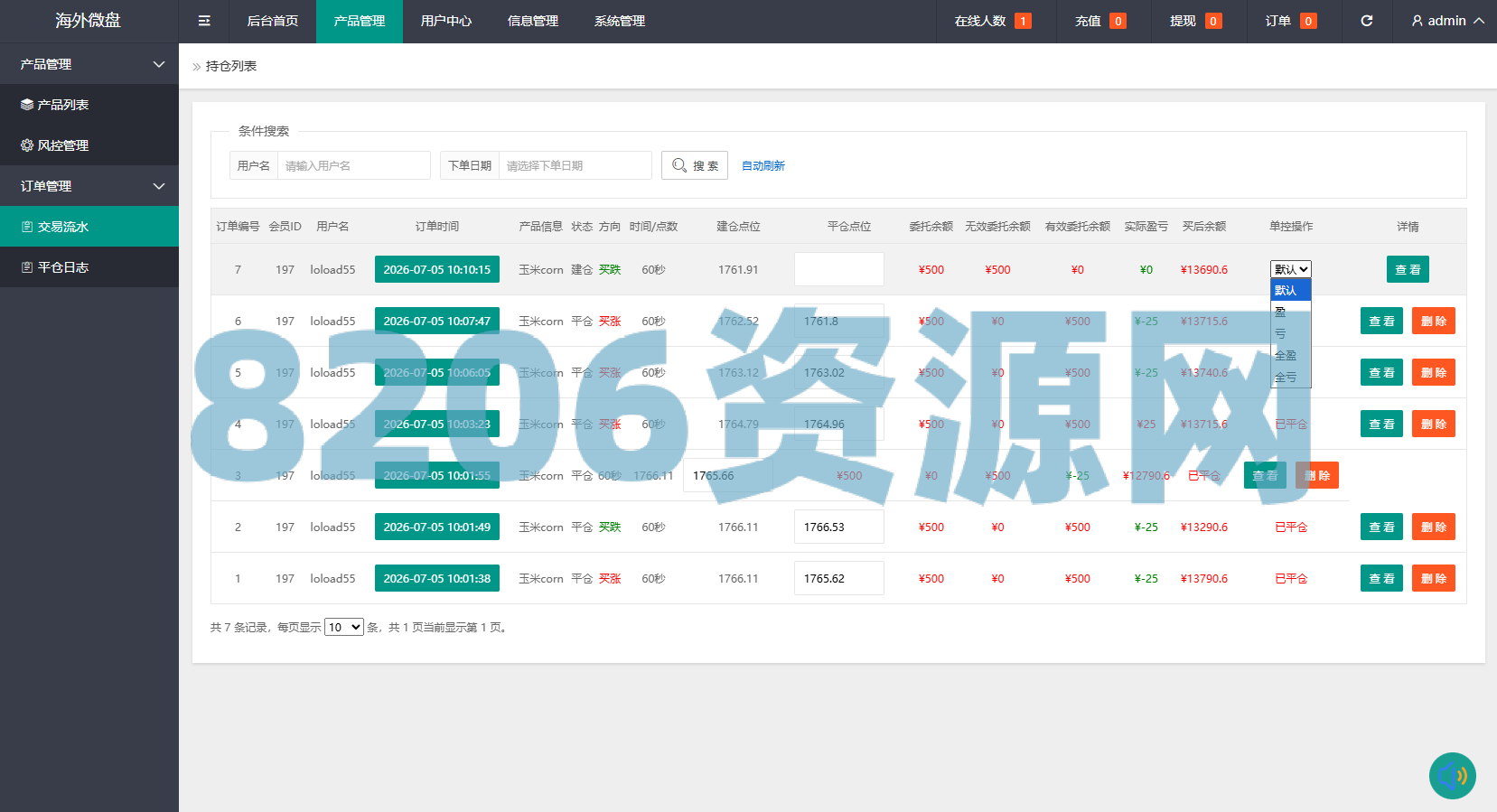Click the 建仓点位 value 1761.91
This screenshot has width=1497, height=812.
[x=738, y=269]
